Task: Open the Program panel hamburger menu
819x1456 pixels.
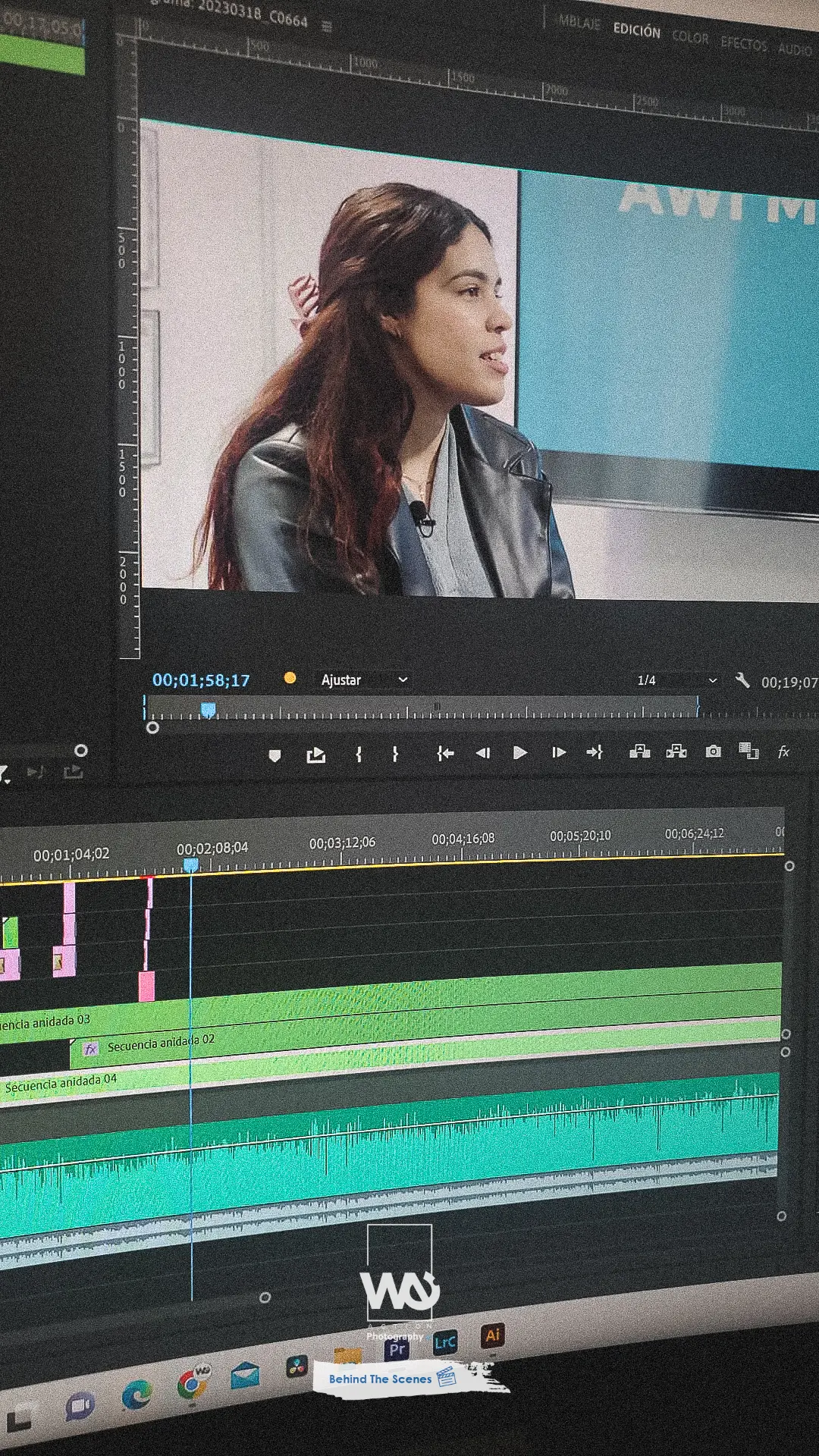Action: coord(327,27)
